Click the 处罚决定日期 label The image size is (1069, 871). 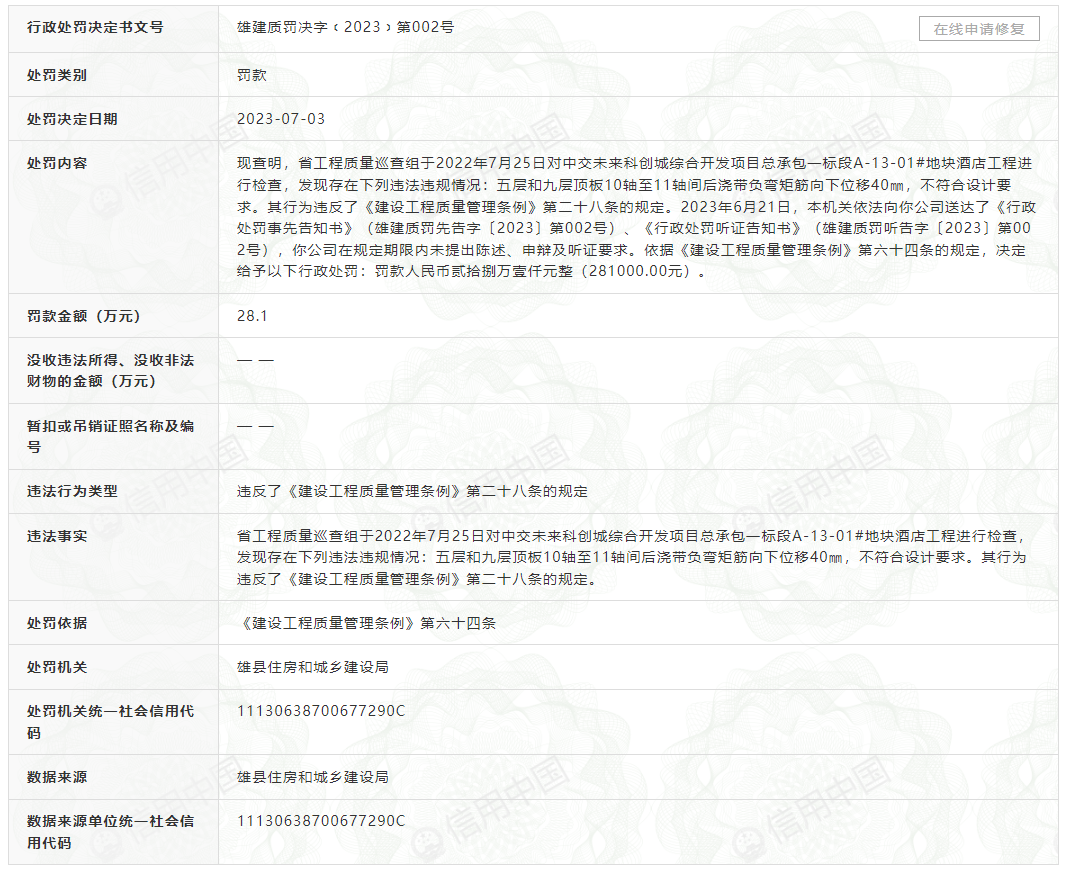tap(72, 119)
